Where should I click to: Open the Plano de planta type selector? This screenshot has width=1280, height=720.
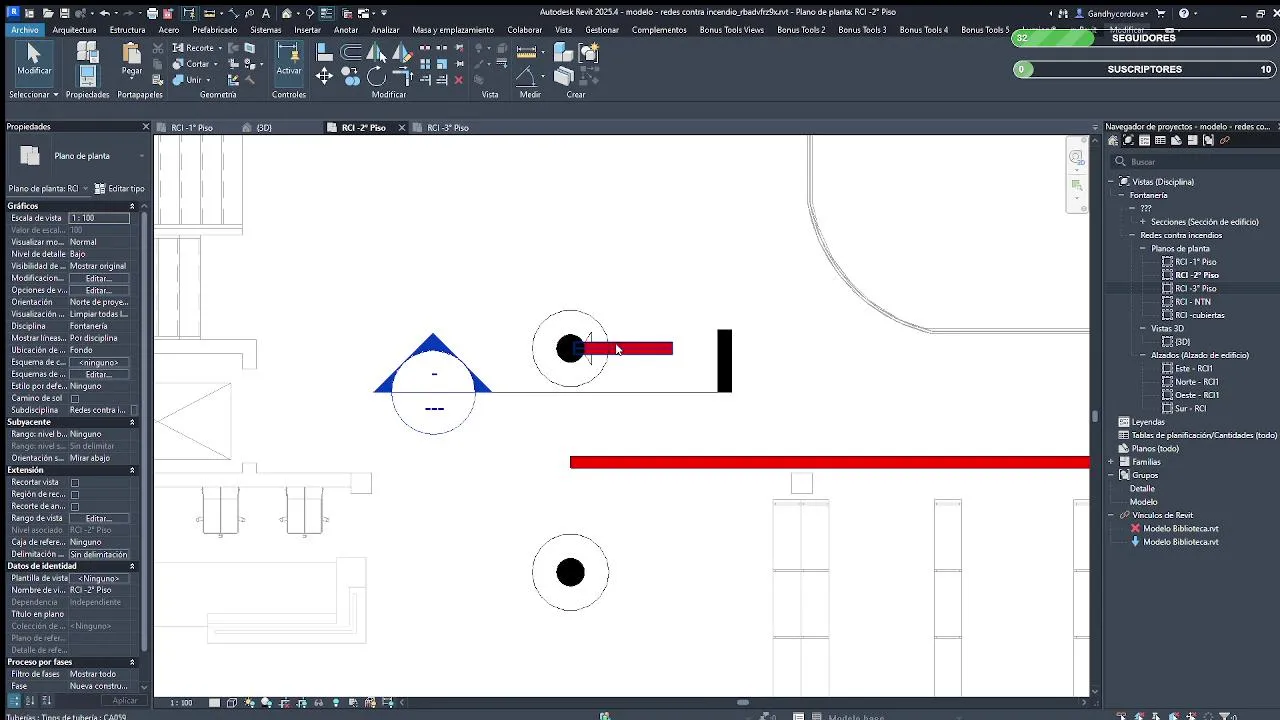pos(77,156)
